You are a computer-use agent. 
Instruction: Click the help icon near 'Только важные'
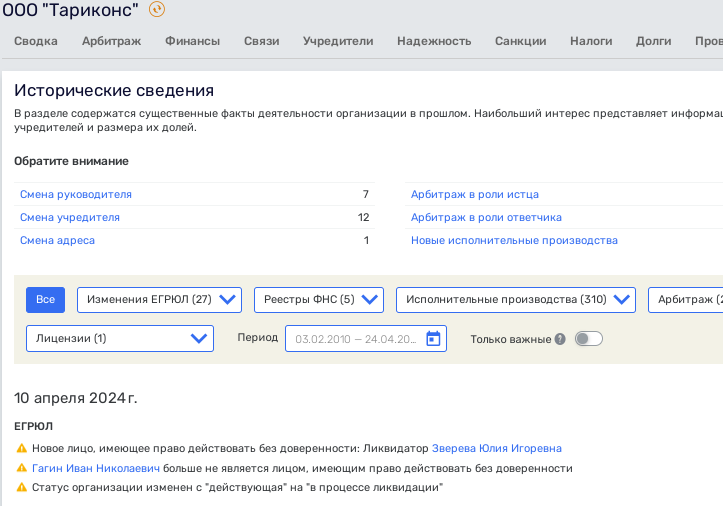click(x=560, y=339)
